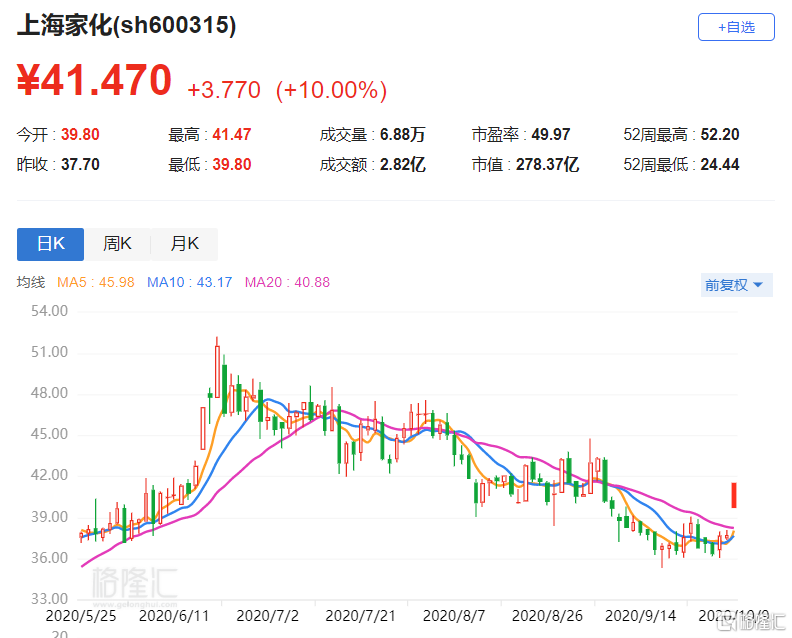Click the change percent (+10.00%)
The image size is (792, 638).
tap(332, 90)
